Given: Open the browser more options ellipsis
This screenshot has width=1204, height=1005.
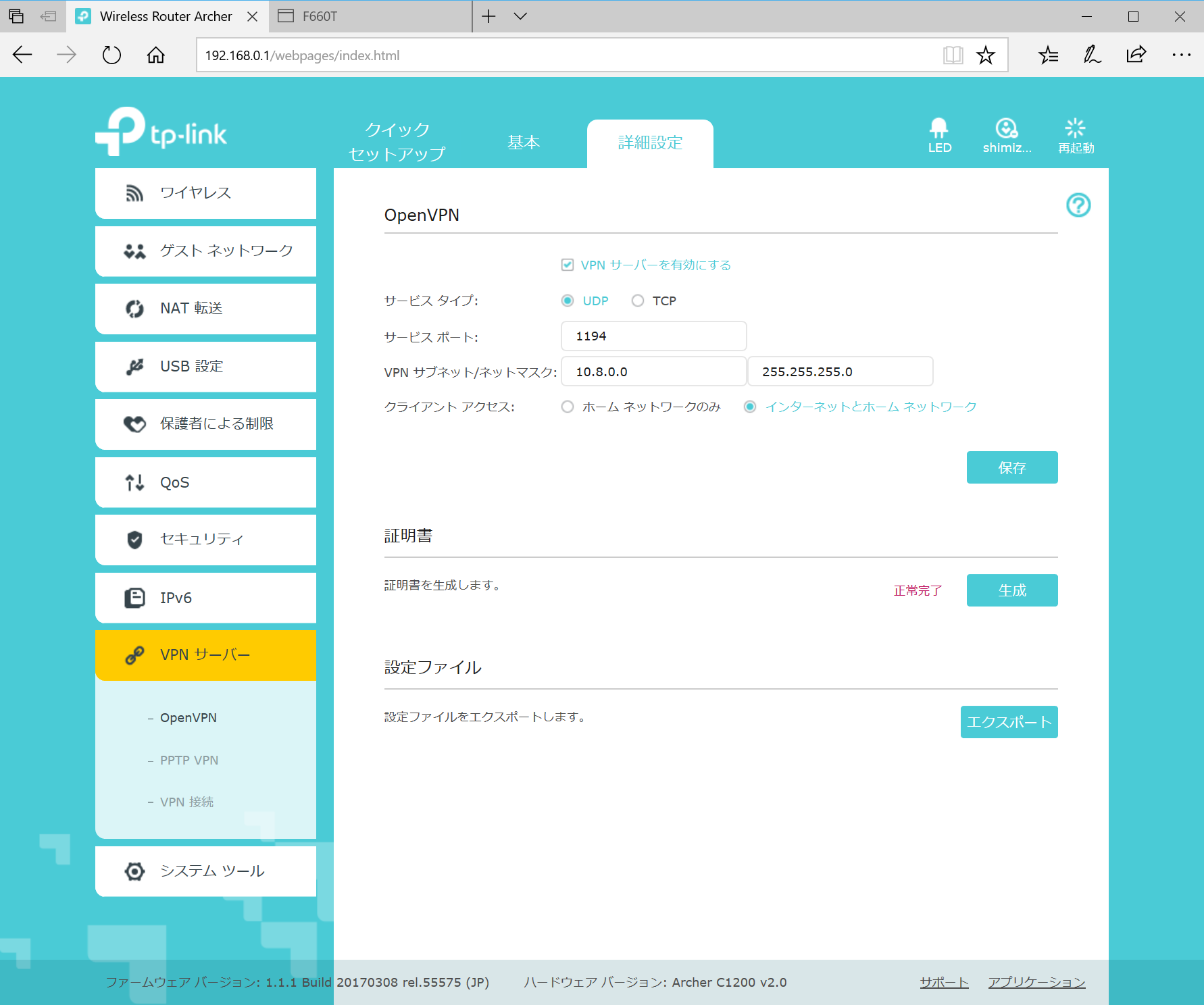Looking at the screenshot, I should point(1181,55).
